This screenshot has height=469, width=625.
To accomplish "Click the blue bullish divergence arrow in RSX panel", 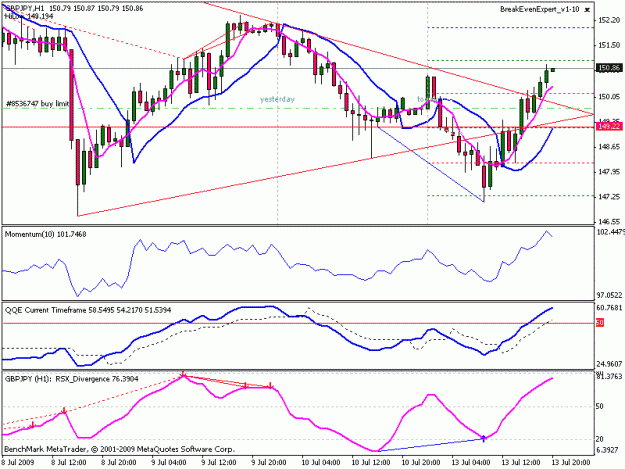I will point(484,439).
